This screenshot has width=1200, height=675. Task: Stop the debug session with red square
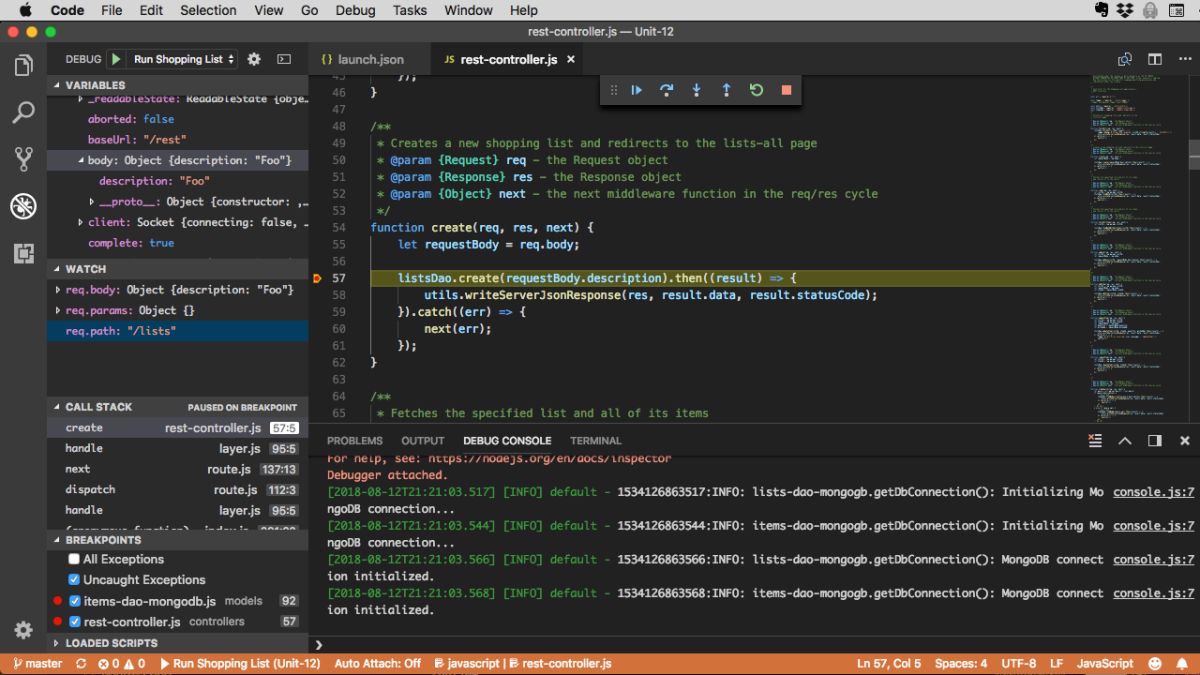[786, 90]
